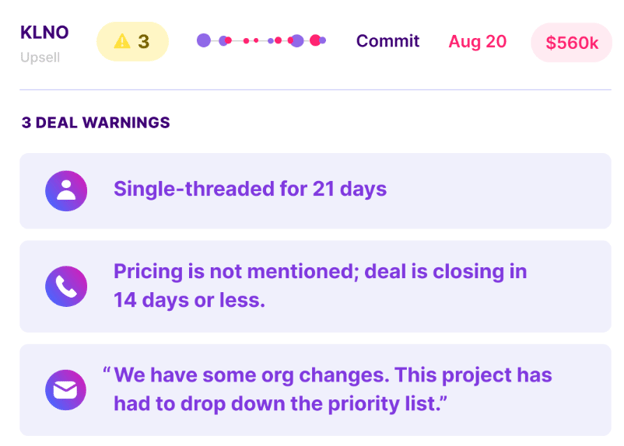This screenshot has height=446, width=624.
Task: Click the "3 DEAL WARNINGS" heading
Action: (96, 123)
